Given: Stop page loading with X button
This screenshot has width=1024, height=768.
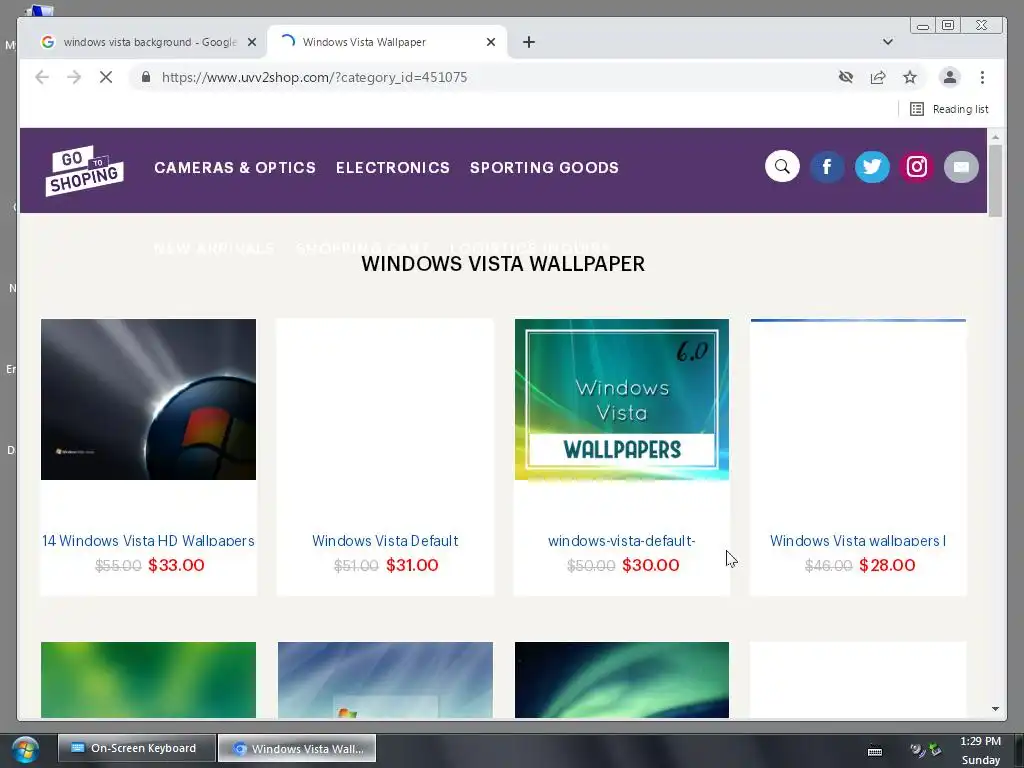Looking at the screenshot, I should (106, 78).
